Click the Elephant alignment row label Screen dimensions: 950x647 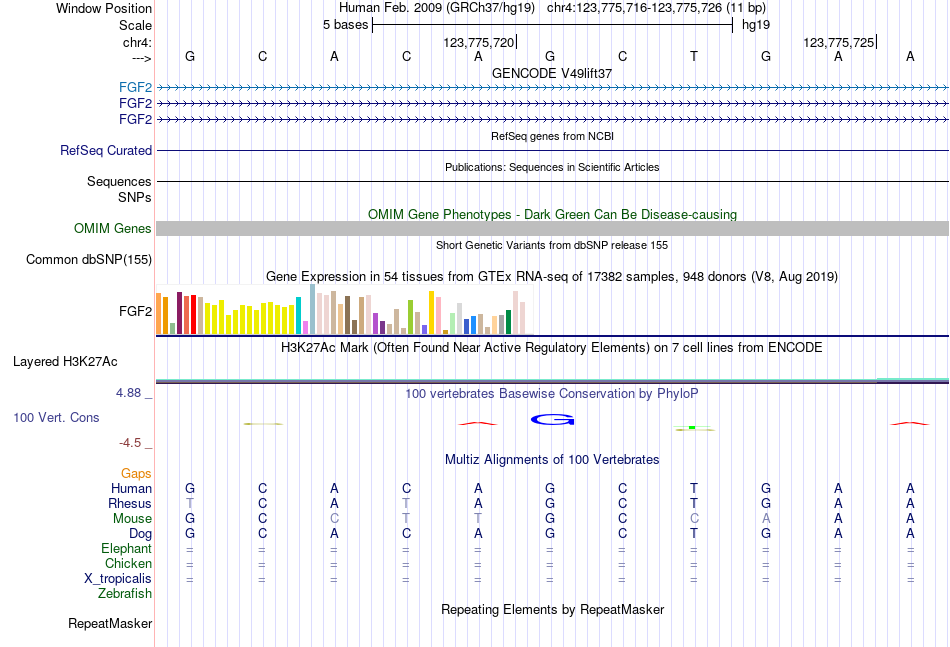[127, 548]
